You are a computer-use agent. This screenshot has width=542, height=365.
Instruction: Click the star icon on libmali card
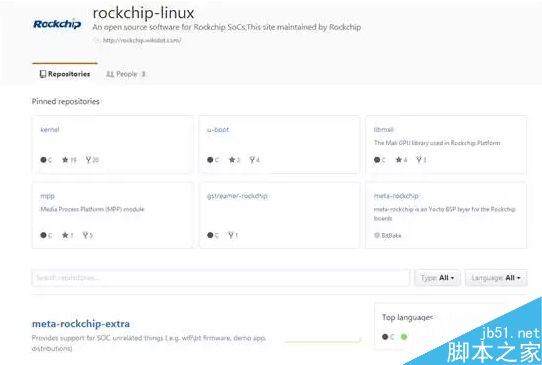399,160
